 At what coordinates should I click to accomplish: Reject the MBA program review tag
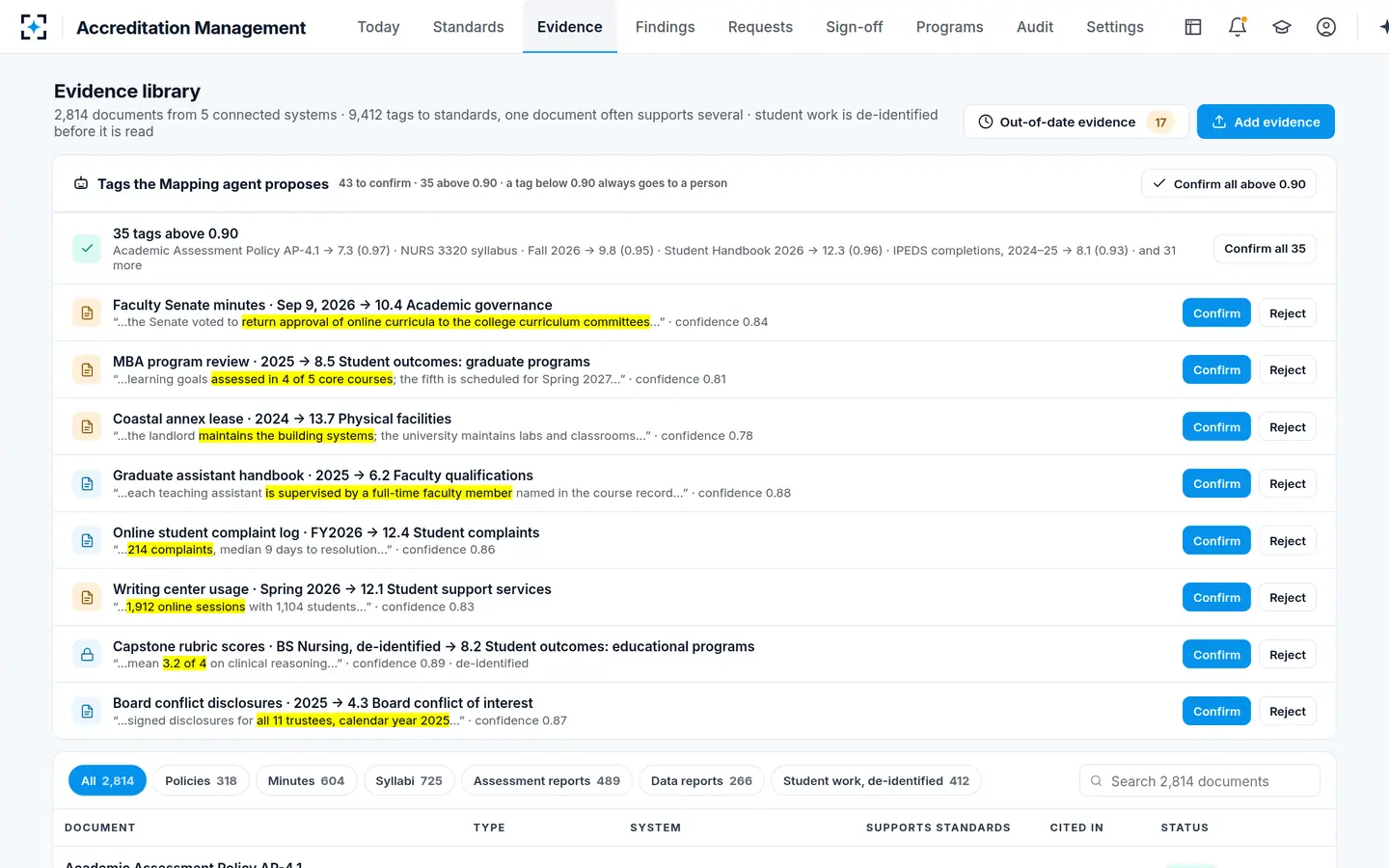pyautogui.click(x=1288, y=370)
